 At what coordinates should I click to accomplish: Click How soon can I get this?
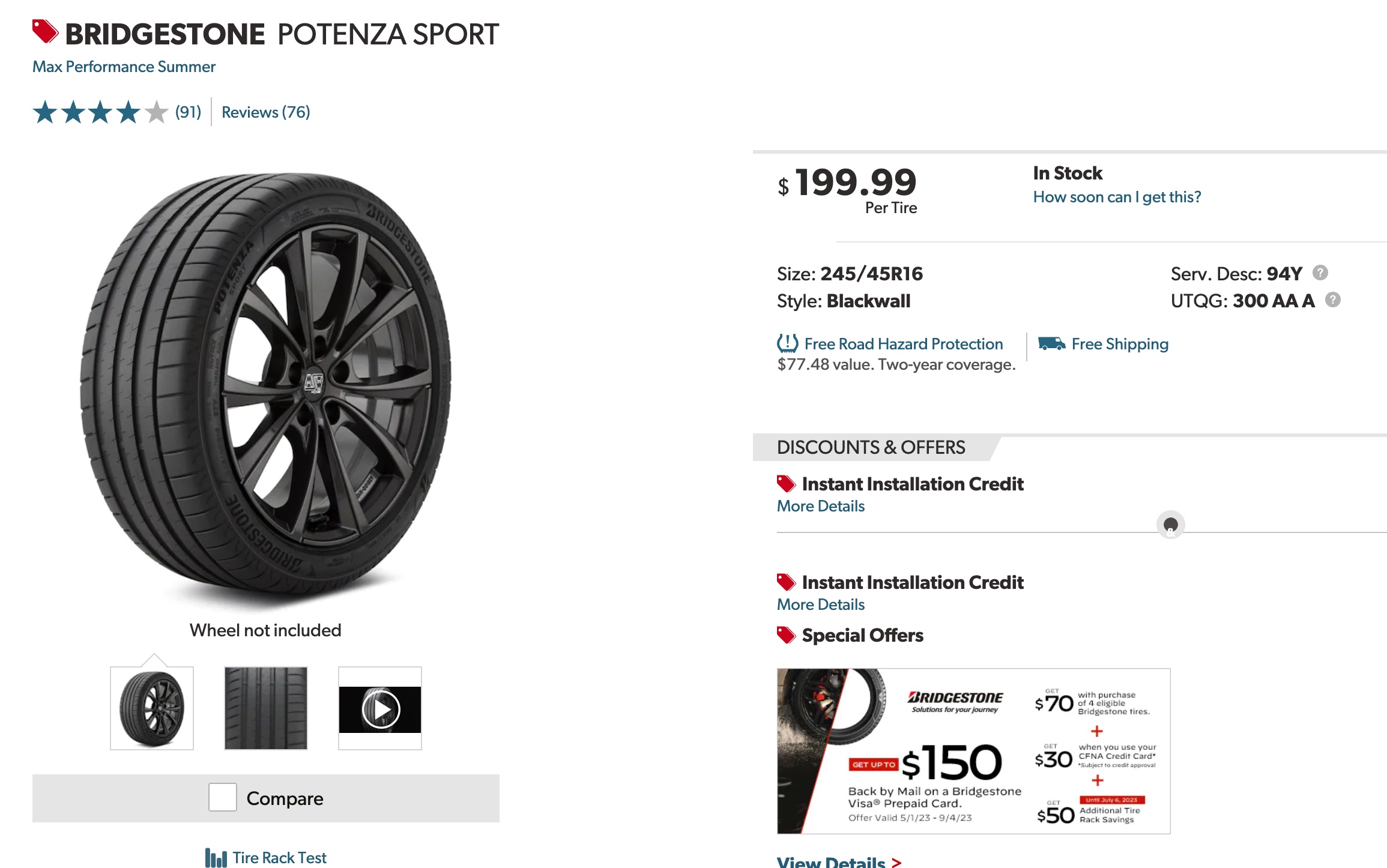pos(1117,197)
